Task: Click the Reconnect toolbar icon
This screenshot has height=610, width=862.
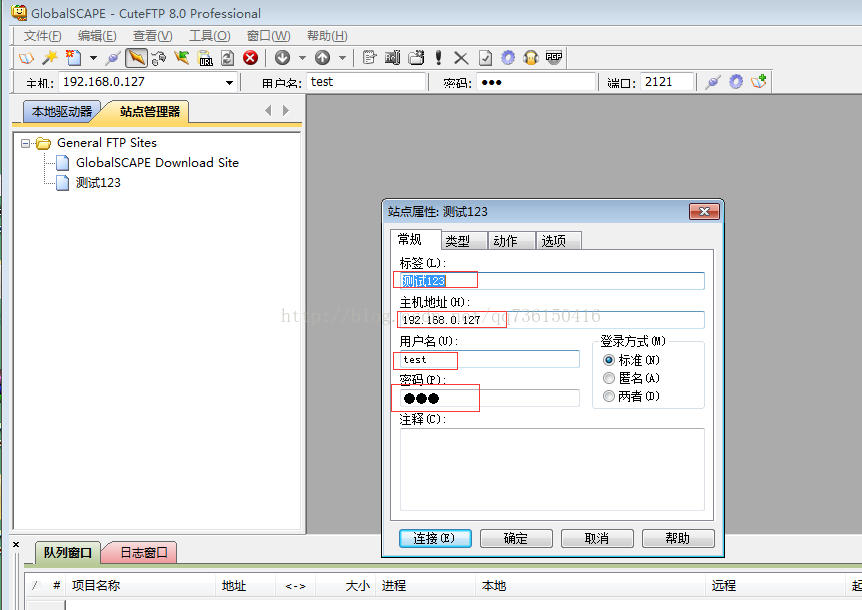Action: pyautogui.click(x=159, y=58)
